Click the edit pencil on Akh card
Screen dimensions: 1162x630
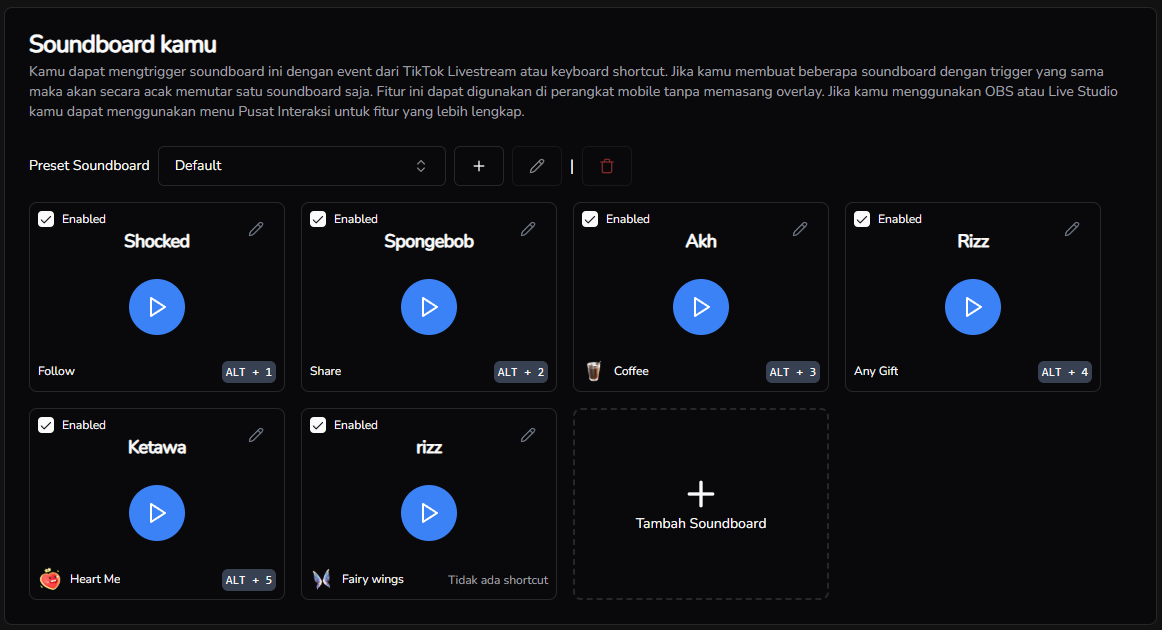(800, 229)
